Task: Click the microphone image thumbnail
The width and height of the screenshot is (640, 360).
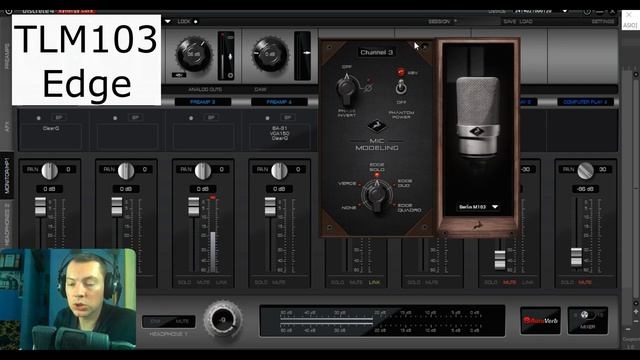Action: coord(478,116)
